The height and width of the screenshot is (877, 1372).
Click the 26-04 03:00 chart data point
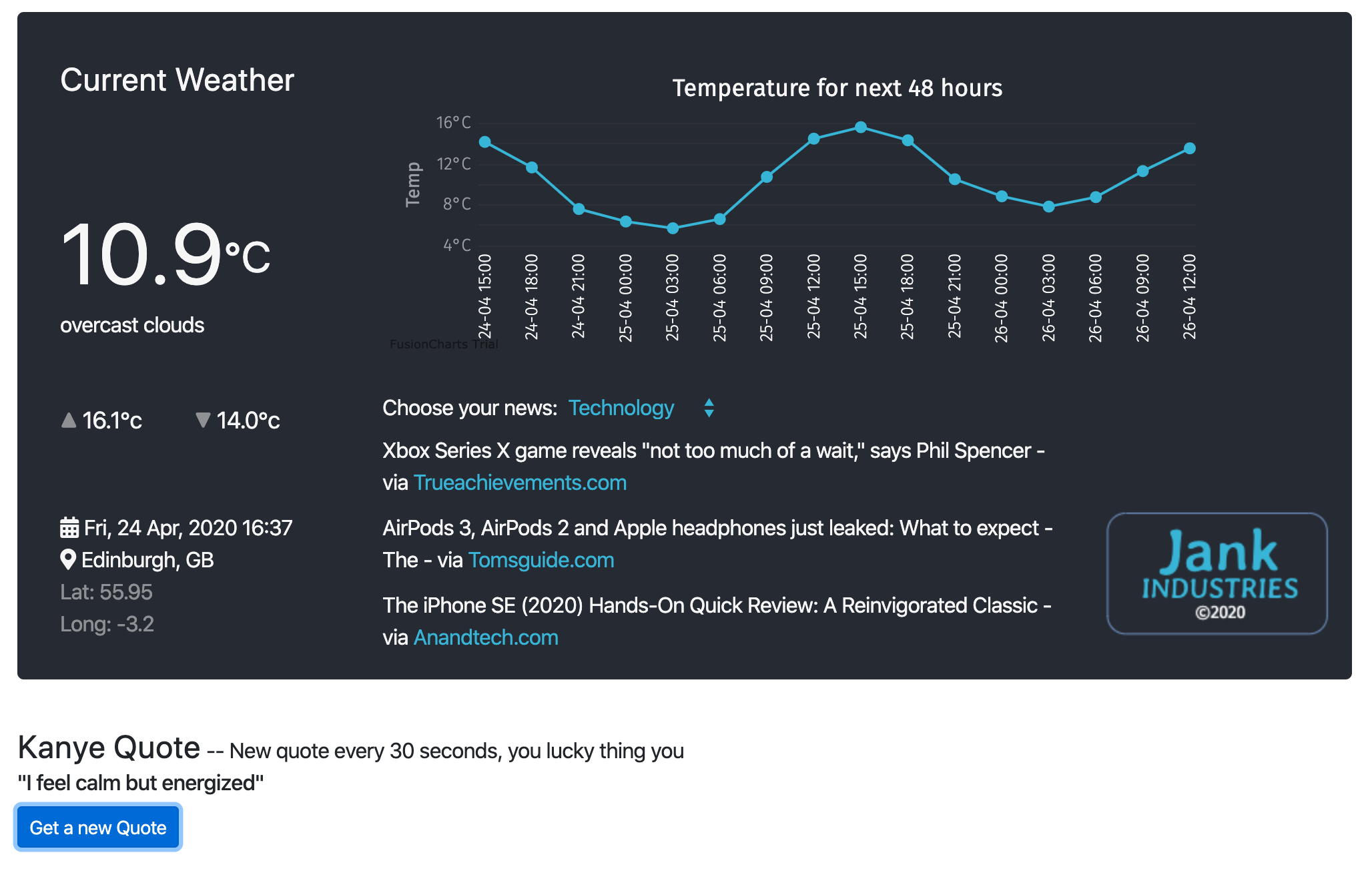[x=1048, y=207]
